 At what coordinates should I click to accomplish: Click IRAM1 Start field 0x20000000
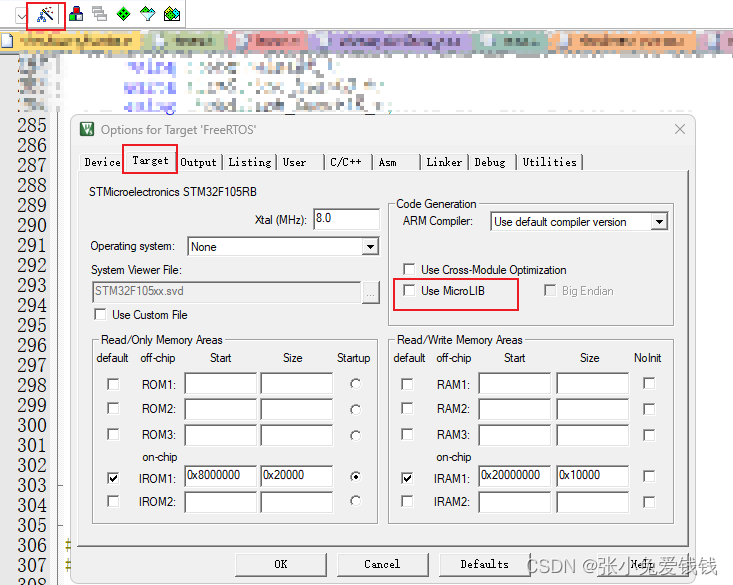coord(515,476)
